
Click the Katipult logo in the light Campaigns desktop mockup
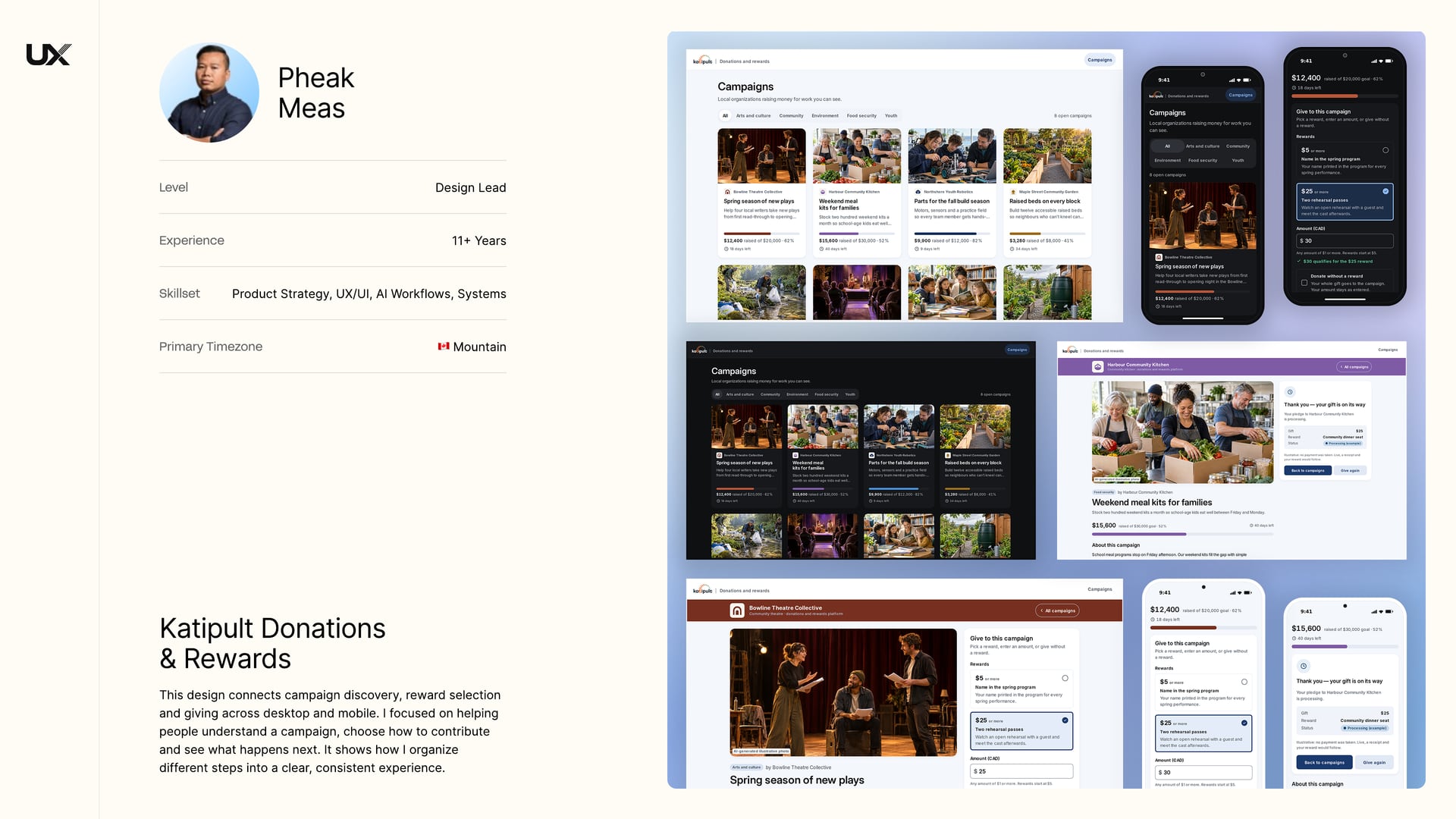click(x=702, y=61)
